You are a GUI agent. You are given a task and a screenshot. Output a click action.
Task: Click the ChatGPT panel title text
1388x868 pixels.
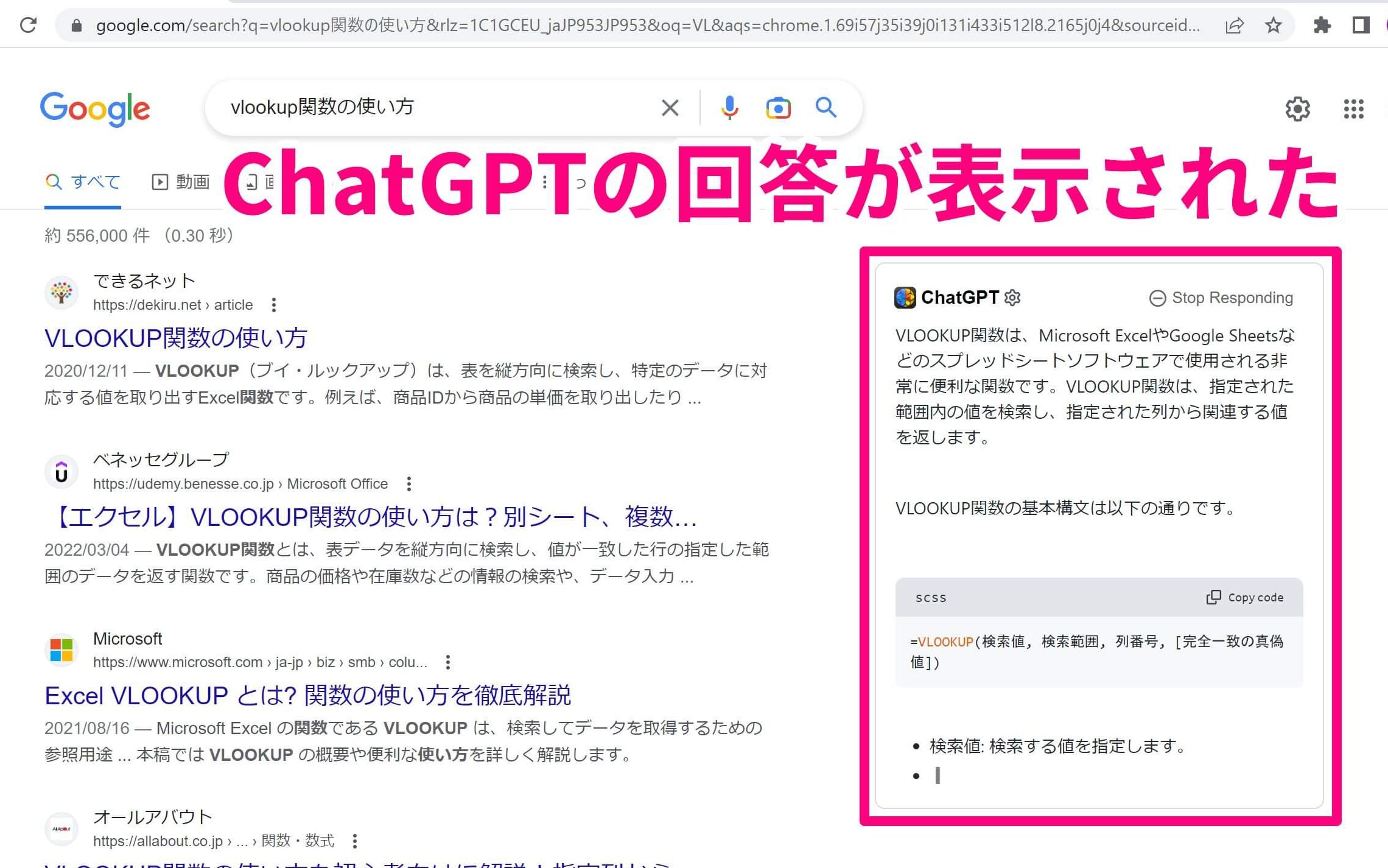pyautogui.click(x=959, y=298)
